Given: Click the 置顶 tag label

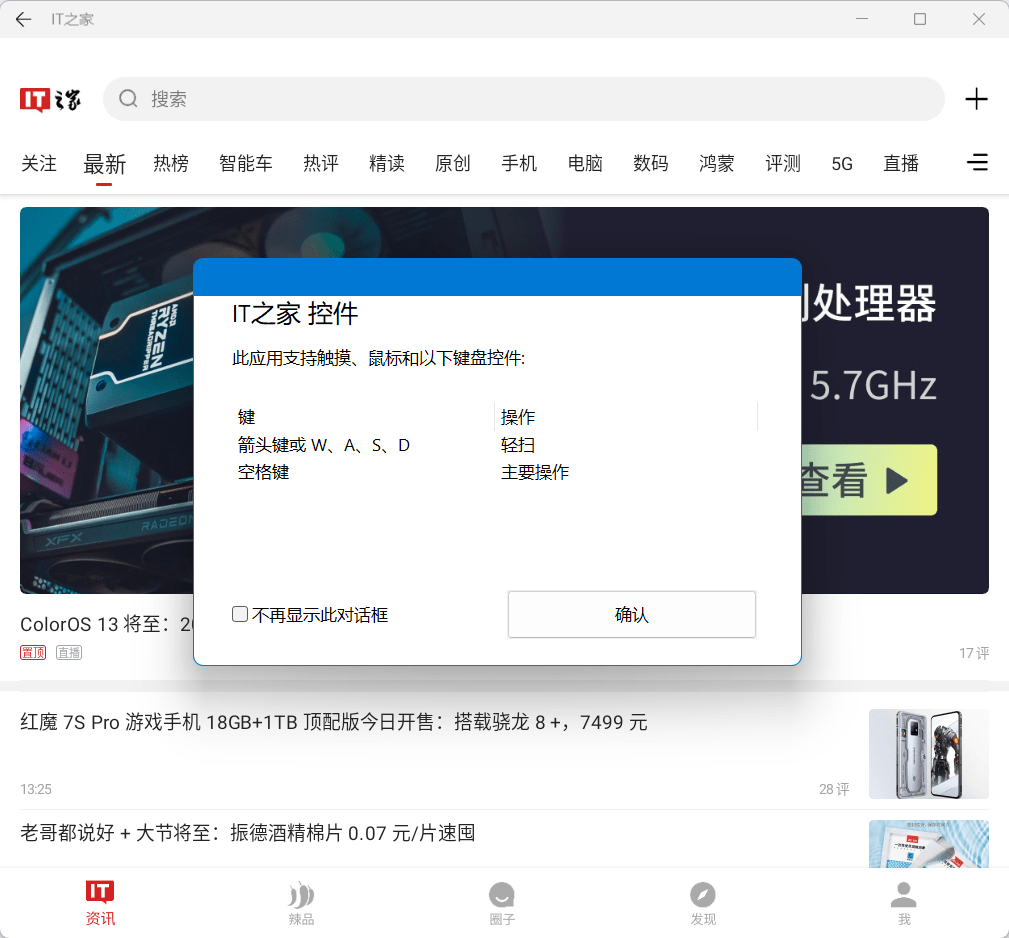Looking at the screenshot, I should [33, 653].
